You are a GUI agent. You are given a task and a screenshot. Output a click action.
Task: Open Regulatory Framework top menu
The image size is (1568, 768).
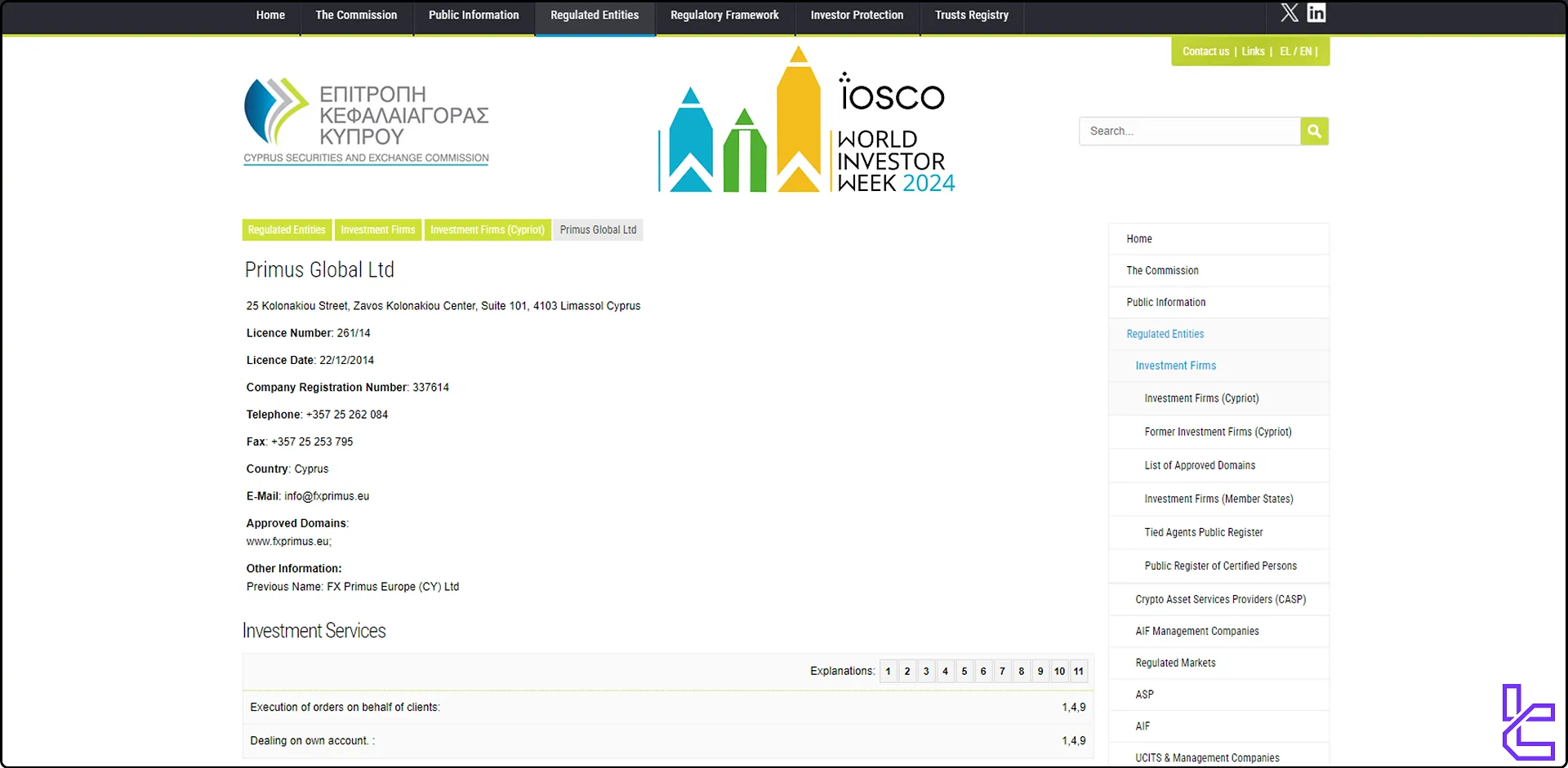click(724, 16)
